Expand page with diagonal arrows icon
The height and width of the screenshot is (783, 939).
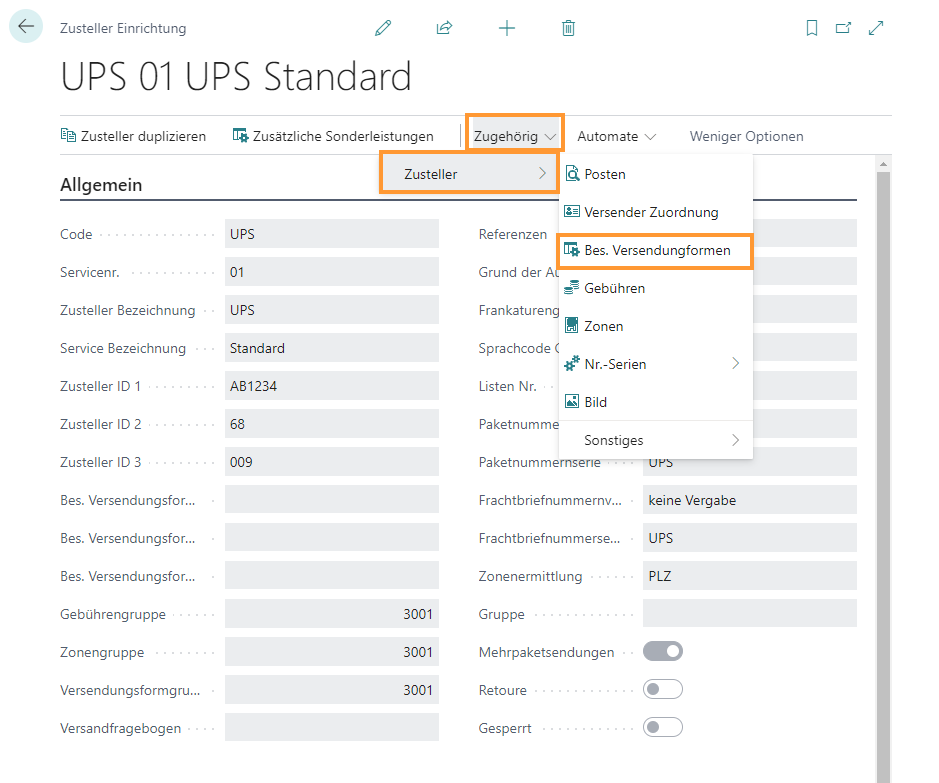pyautogui.click(x=876, y=28)
